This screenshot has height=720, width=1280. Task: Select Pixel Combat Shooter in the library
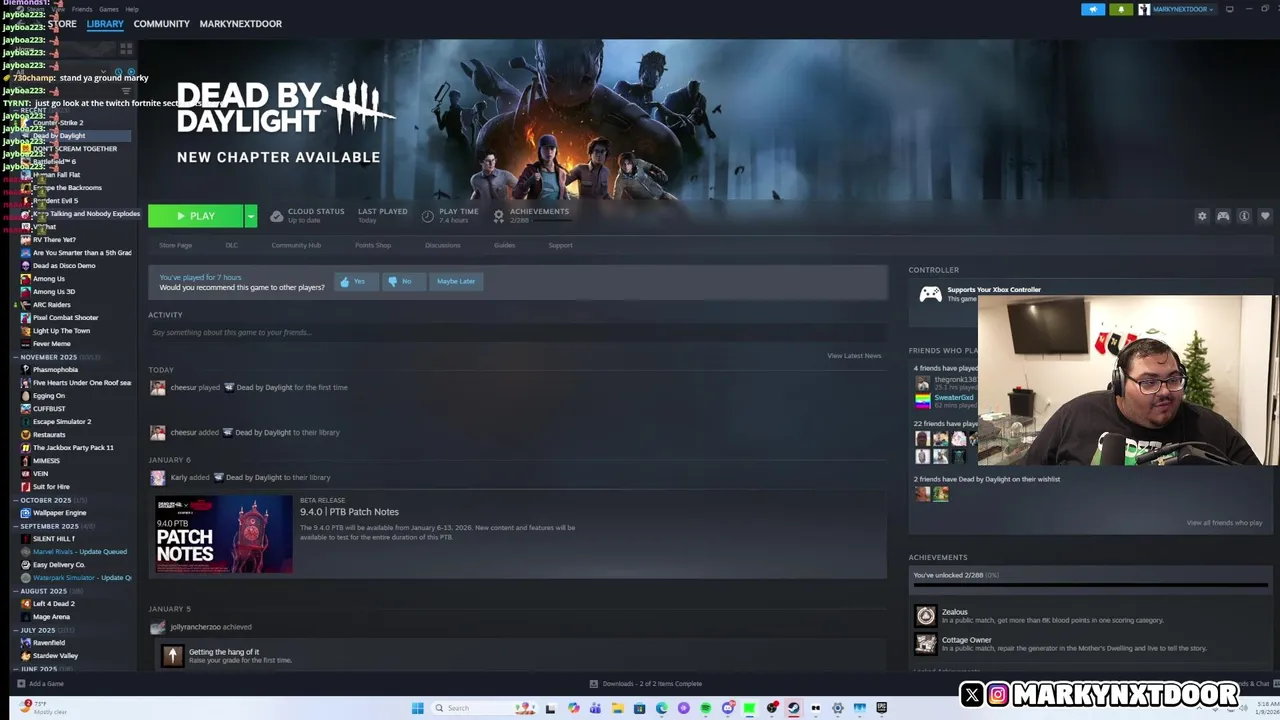click(65, 318)
